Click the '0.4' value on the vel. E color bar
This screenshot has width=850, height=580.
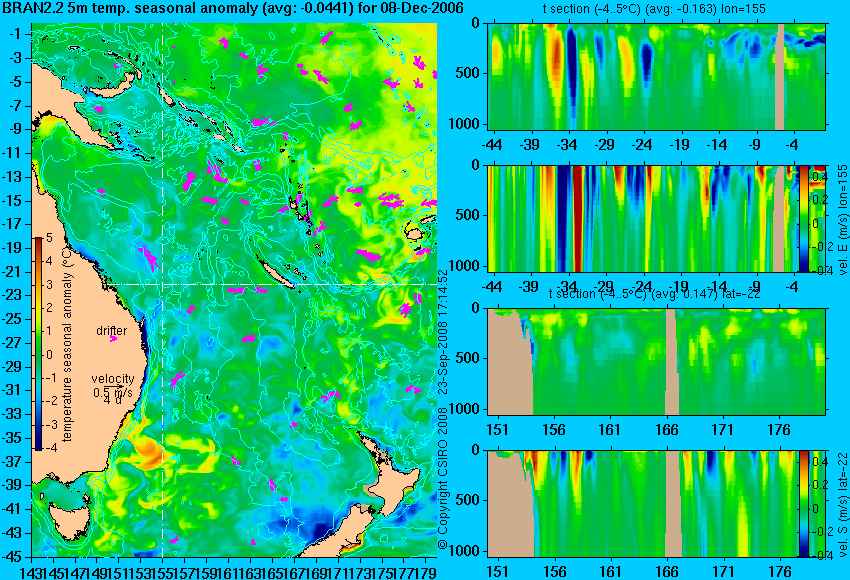[x=818, y=177]
